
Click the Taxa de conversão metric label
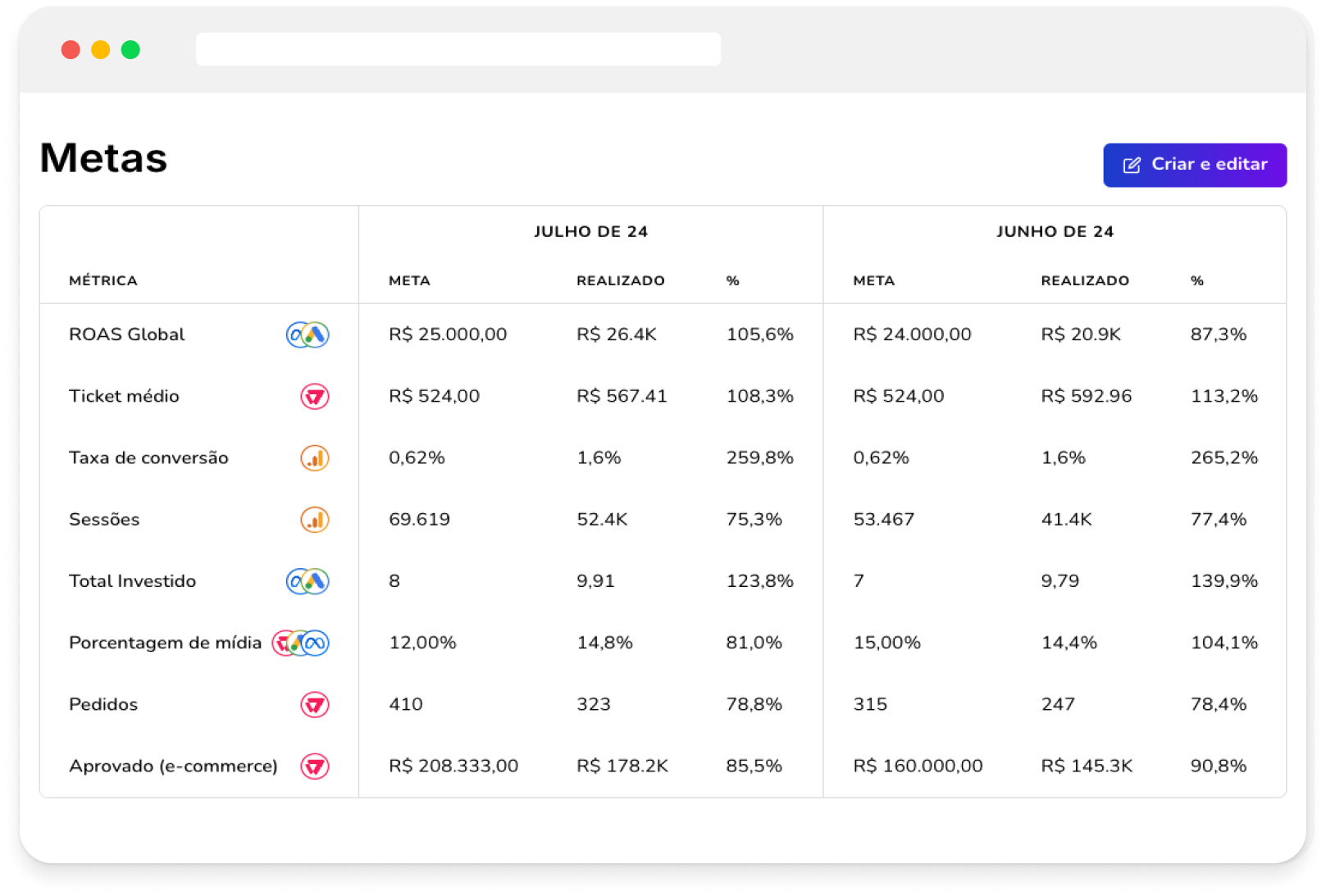pyautogui.click(x=148, y=457)
